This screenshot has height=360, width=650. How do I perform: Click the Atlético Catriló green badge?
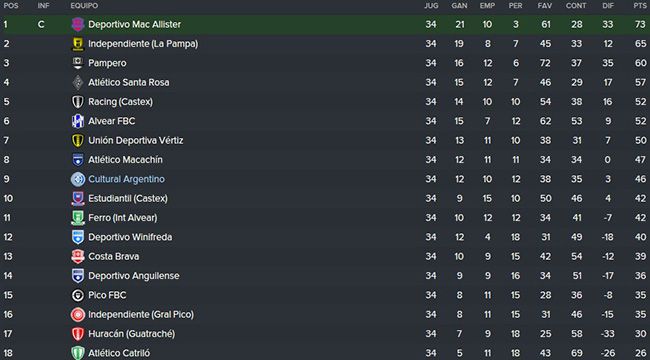click(78, 353)
